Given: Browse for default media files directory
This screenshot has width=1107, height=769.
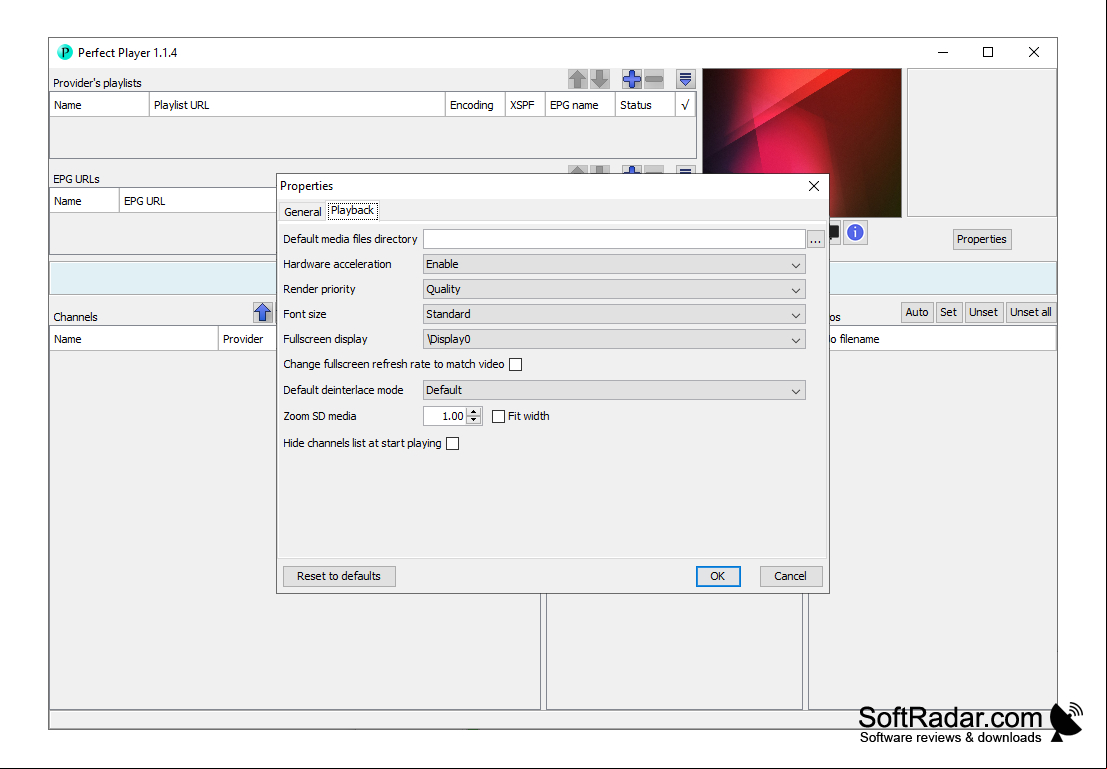Looking at the screenshot, I should tap(815, 239).
